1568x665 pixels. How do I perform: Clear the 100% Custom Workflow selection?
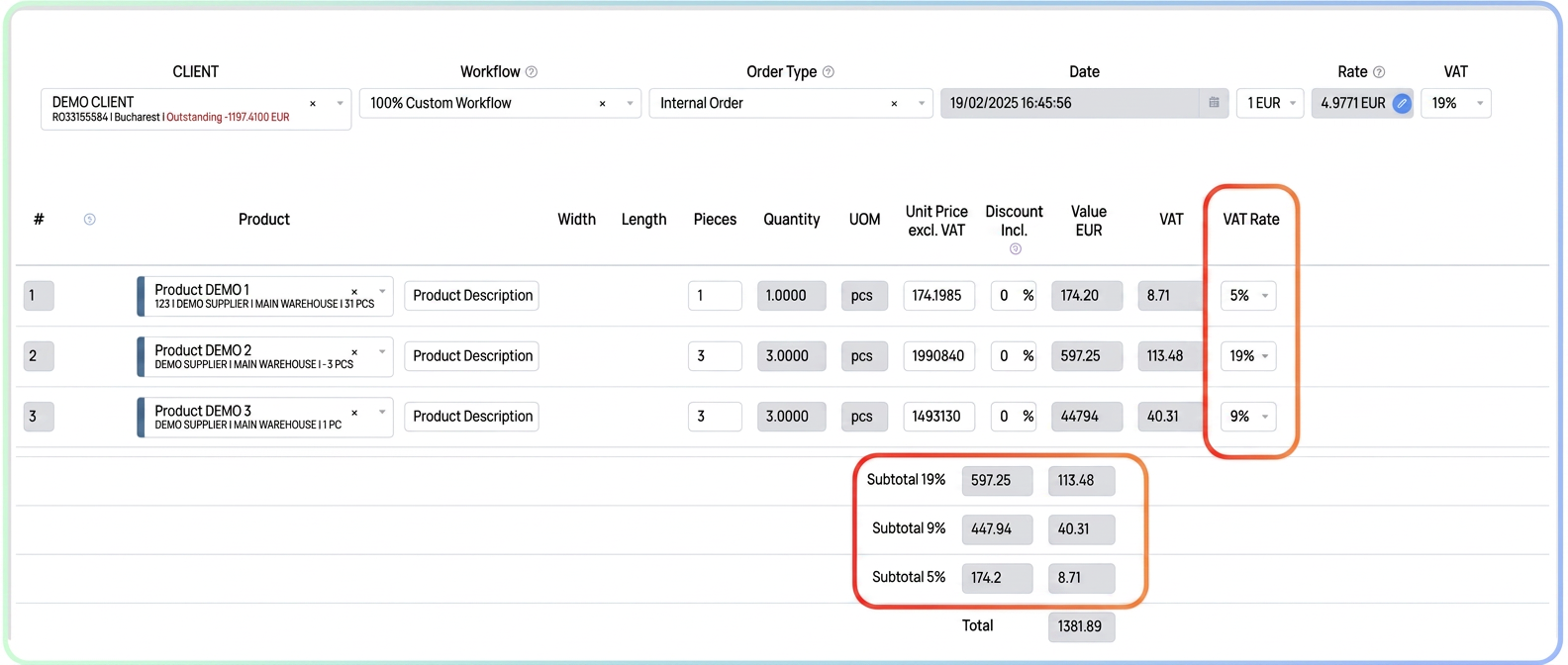pos(602,104)
